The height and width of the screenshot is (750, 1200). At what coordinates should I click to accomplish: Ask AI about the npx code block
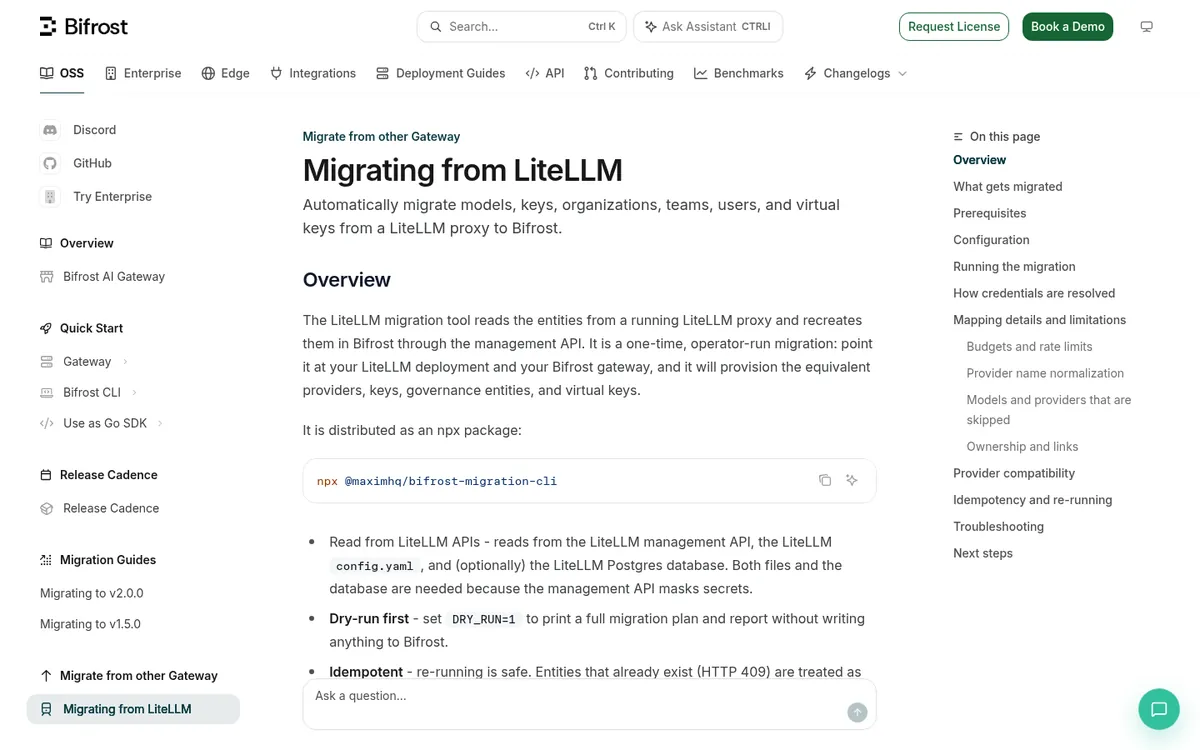point(852,481)
